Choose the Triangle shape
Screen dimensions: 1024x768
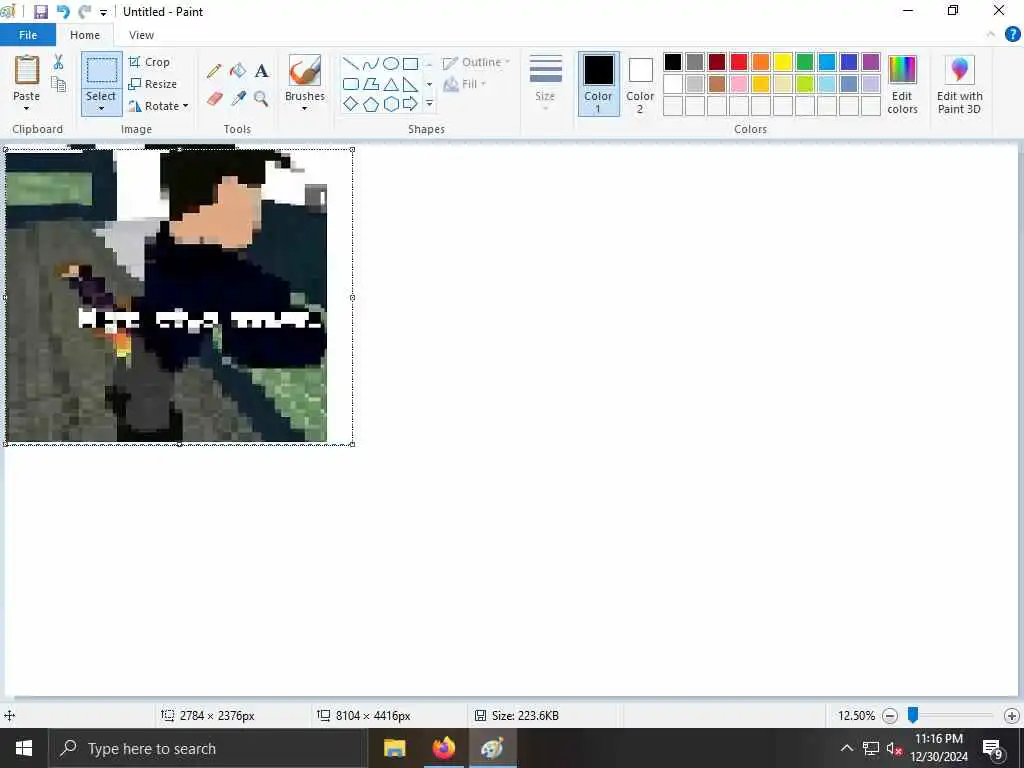(x=391, y=84)
